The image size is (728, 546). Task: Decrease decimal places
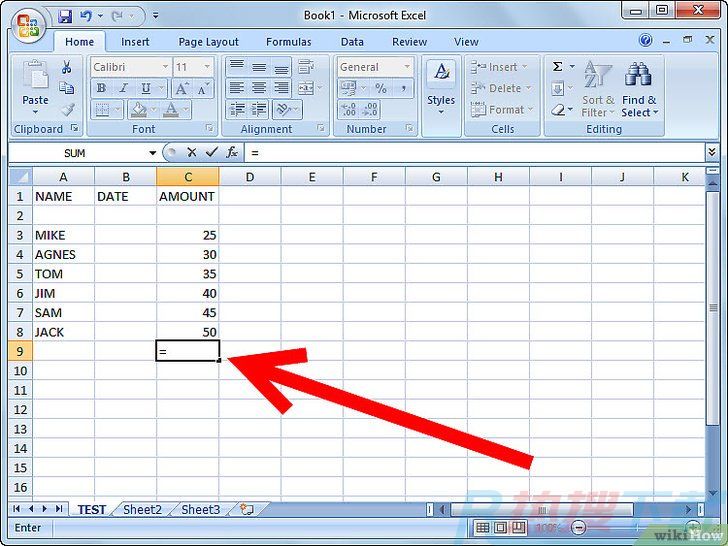click(370, 110)
